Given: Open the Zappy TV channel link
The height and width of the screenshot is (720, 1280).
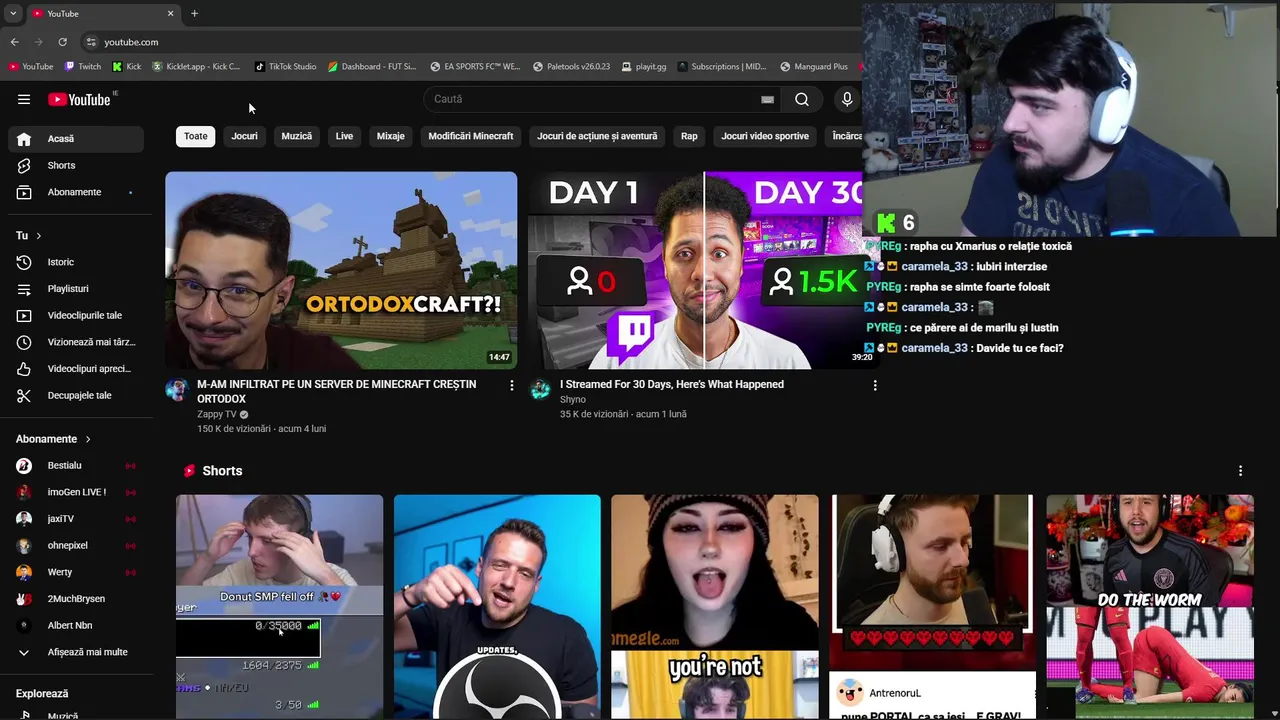Looking at the screenshot, I should (x=217, y=414).
